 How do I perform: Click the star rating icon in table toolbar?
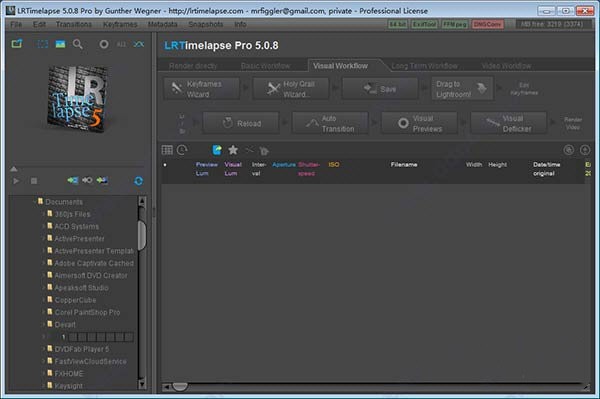pos(233,150)
